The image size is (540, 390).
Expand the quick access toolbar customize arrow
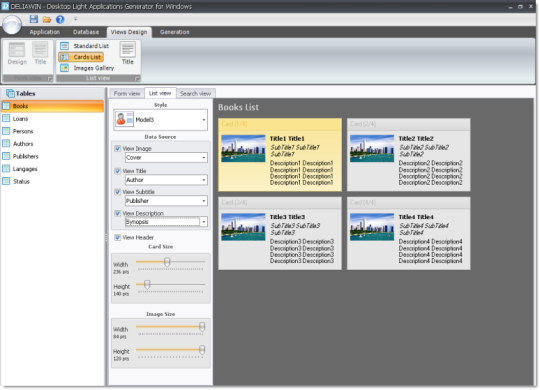point(75,19)
